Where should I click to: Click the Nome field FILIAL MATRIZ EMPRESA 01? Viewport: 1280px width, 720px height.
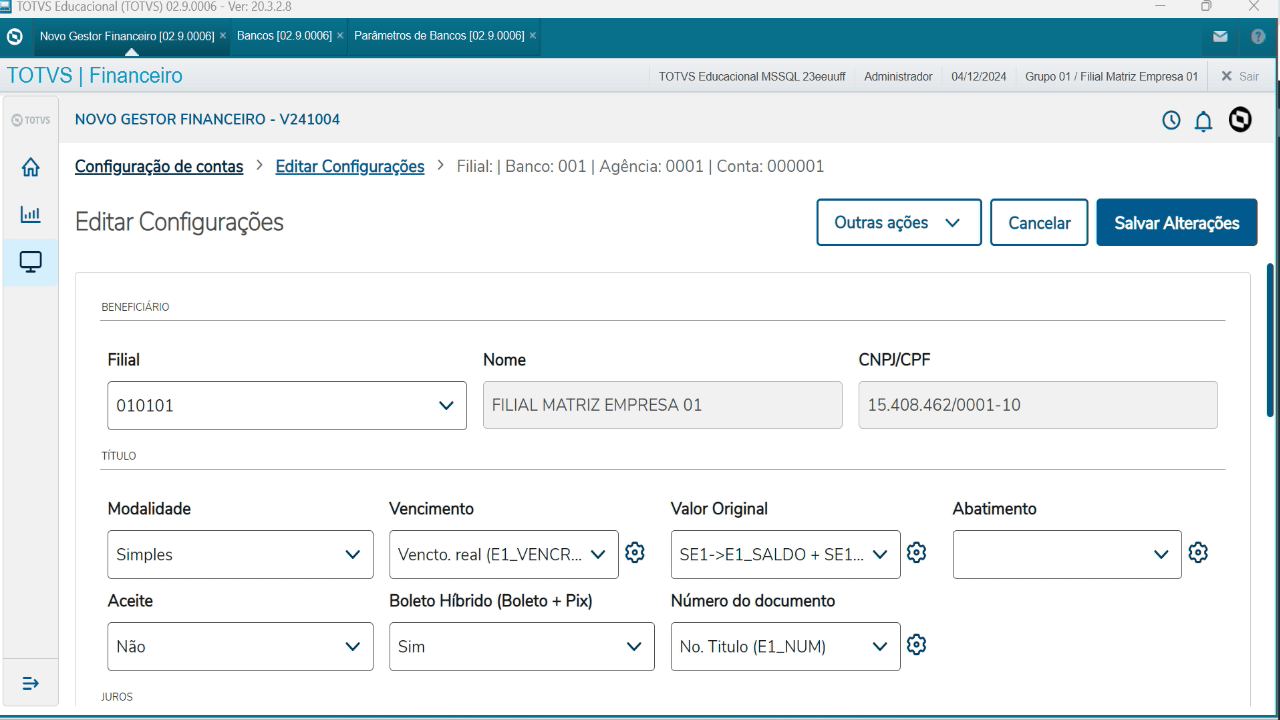(x=663, y=405)
